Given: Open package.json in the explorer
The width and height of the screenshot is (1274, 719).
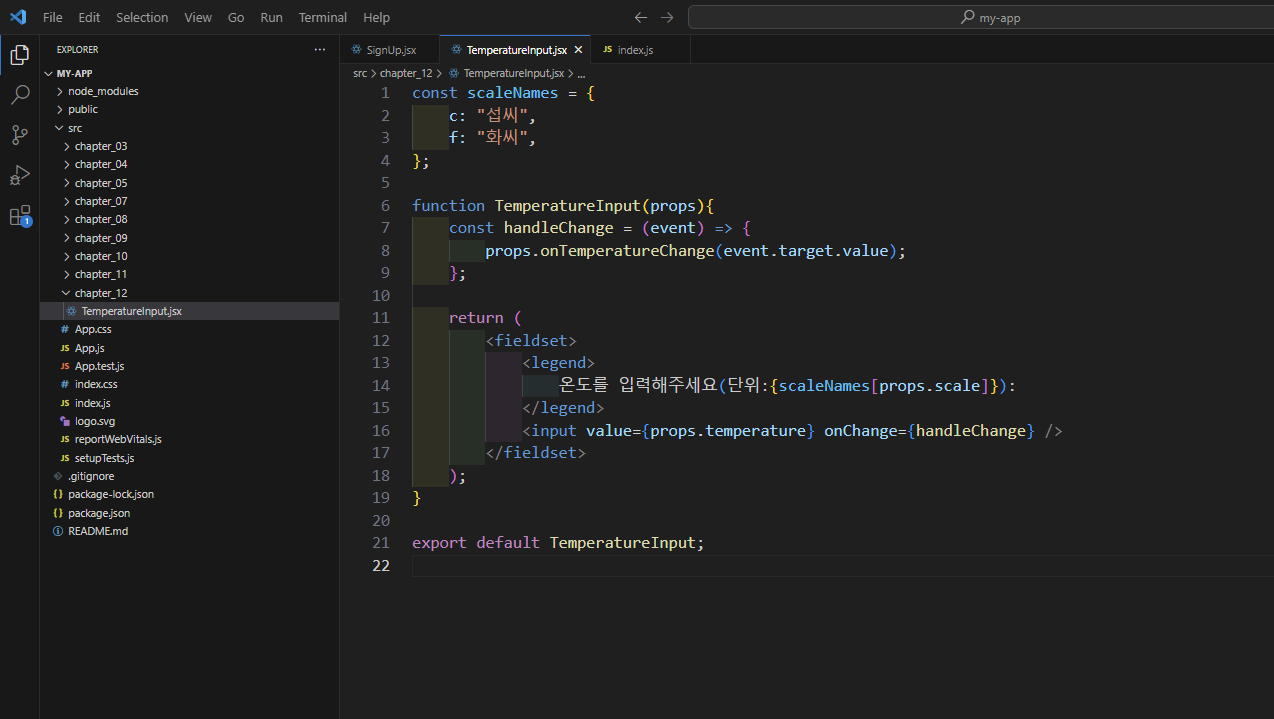Looking at the screenshot, I should (98, 513).
